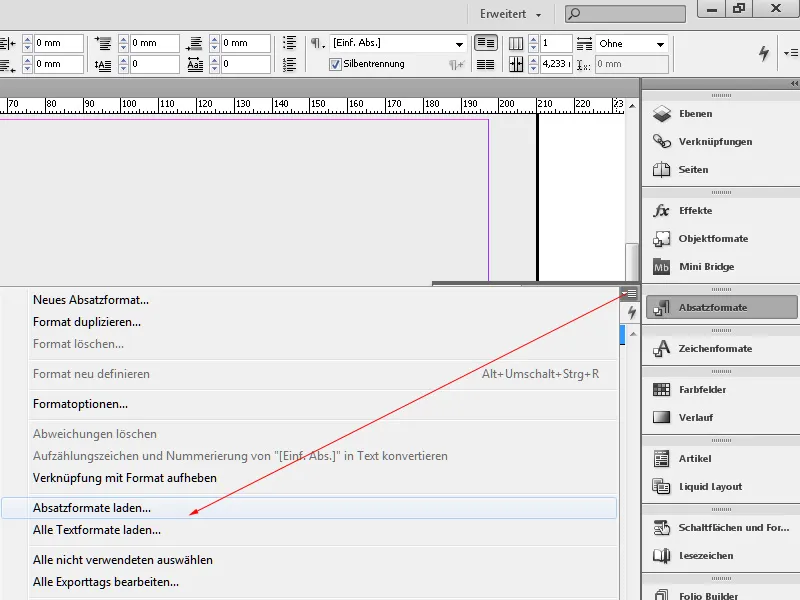Click the drop cap lines field
The width and height of the screenshot is (800, 600).
[154, 64]
